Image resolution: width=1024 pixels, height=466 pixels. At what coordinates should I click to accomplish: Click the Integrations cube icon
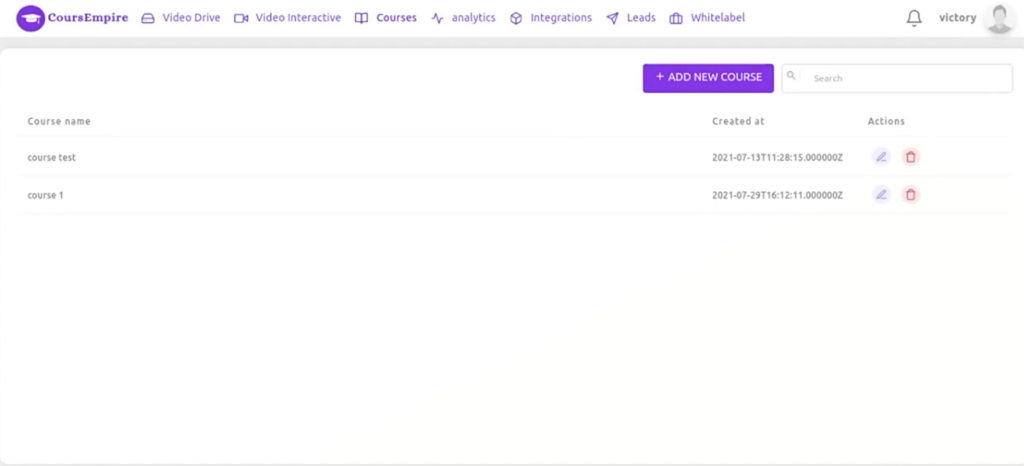[516, 18]
